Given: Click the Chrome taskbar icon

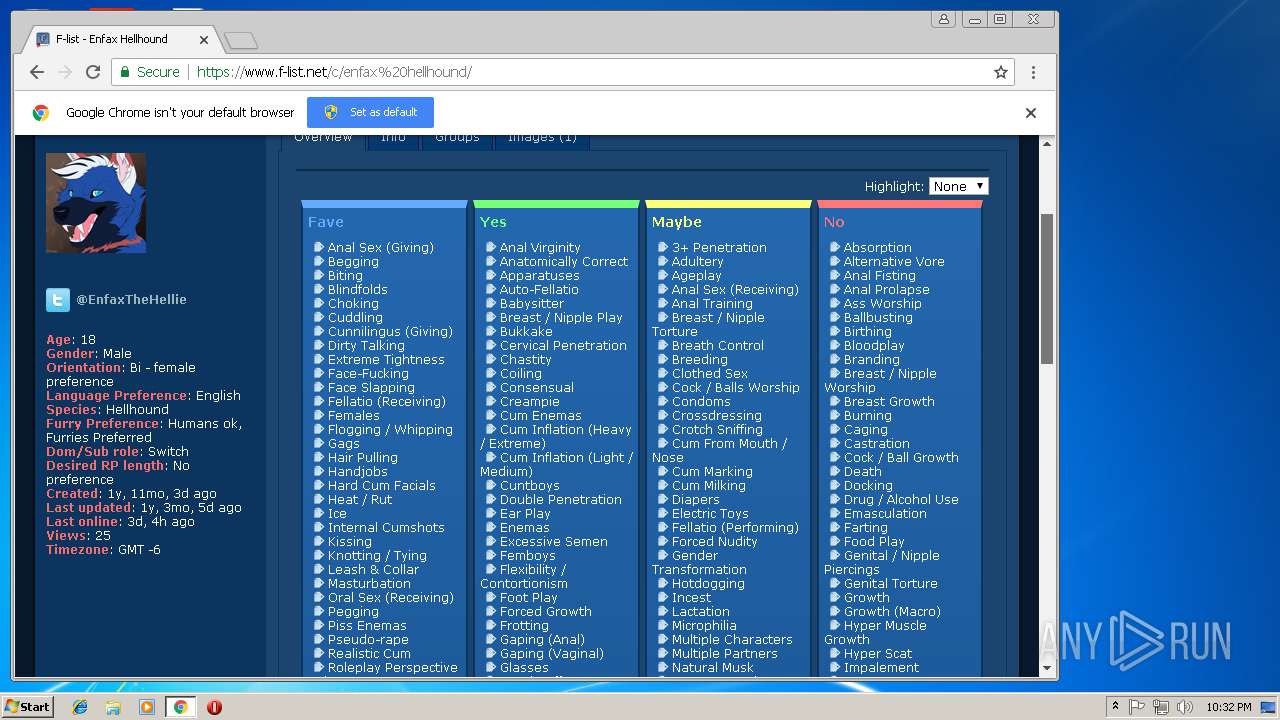Looking at the screenshot, I should (180, 707).
